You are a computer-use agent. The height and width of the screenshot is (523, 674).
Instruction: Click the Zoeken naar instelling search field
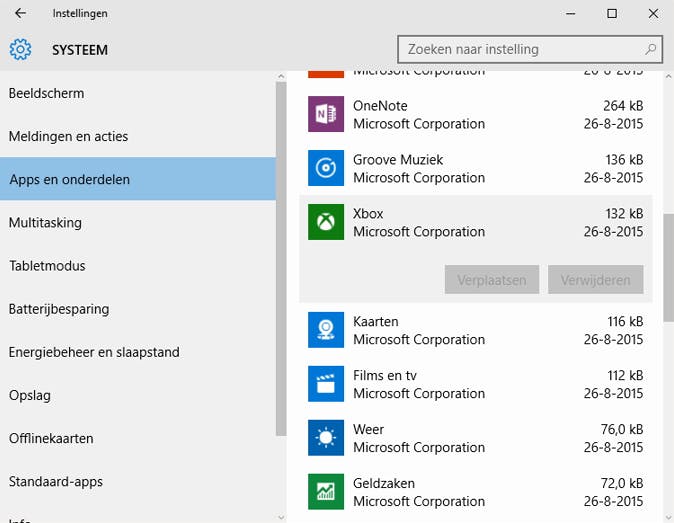click(520, 49)
